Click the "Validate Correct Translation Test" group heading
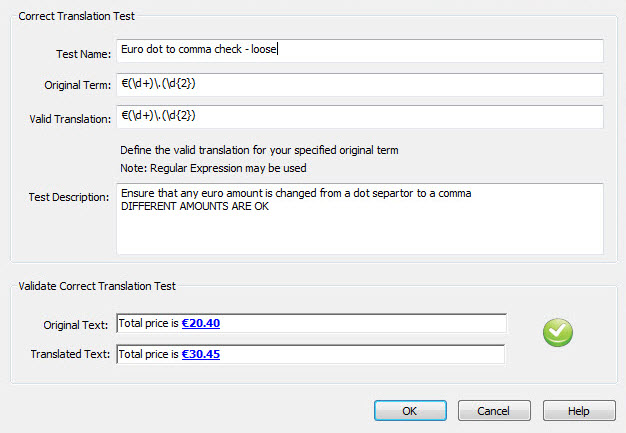Image resolution: width=626 pixels, height=433 pixels. point(97,286)
